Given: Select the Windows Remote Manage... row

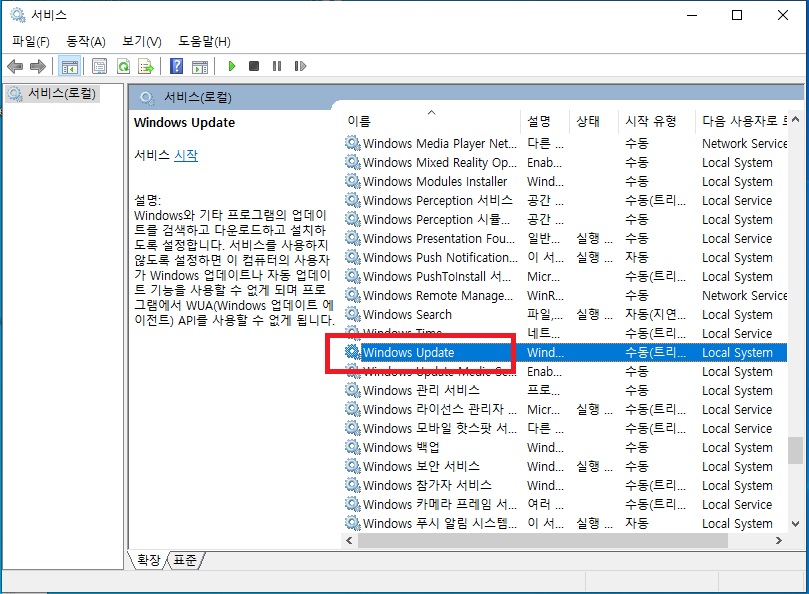Looking at the screenshot, I should pos(565,295).
